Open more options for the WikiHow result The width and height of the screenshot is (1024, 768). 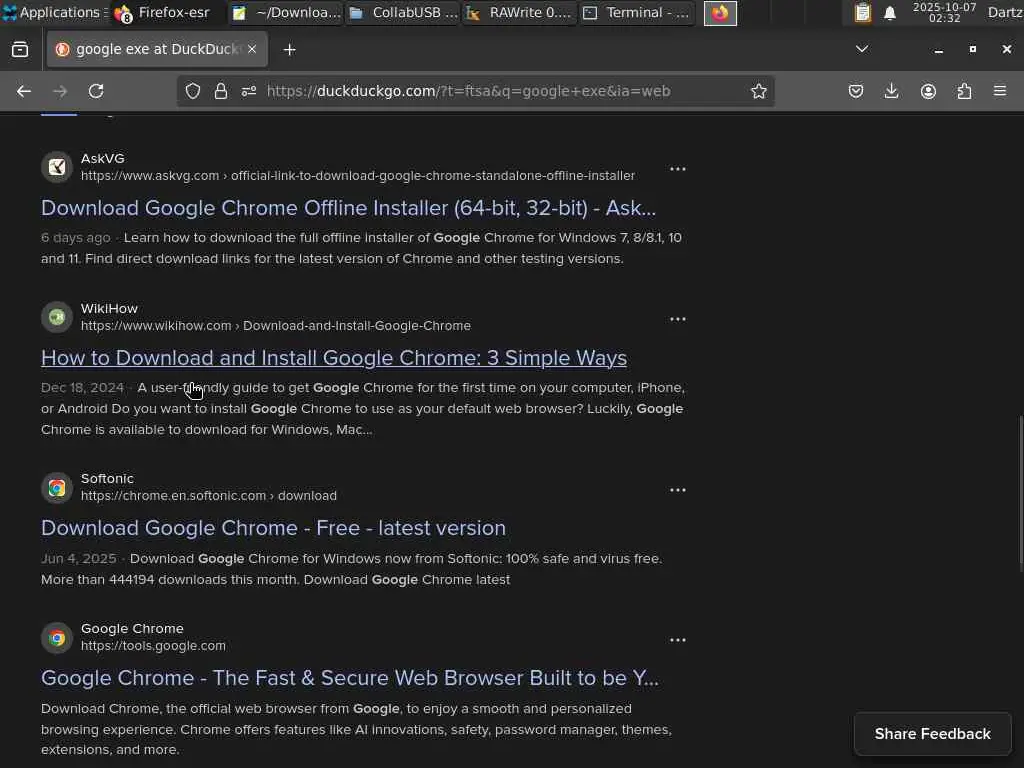pos(678,319)
